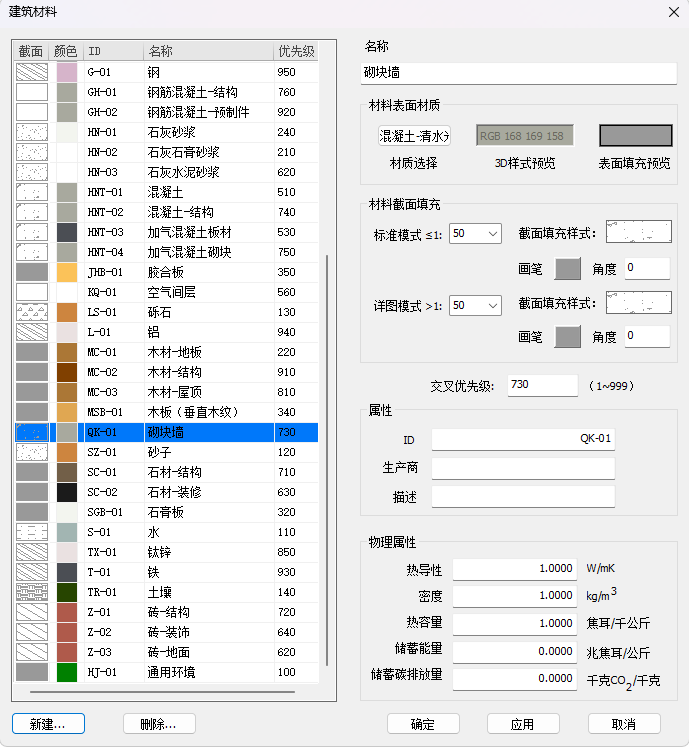Click the section pattern icon for SZ-01 砂子
This screenshot has height=747, width=689.
tap(32, 452)
